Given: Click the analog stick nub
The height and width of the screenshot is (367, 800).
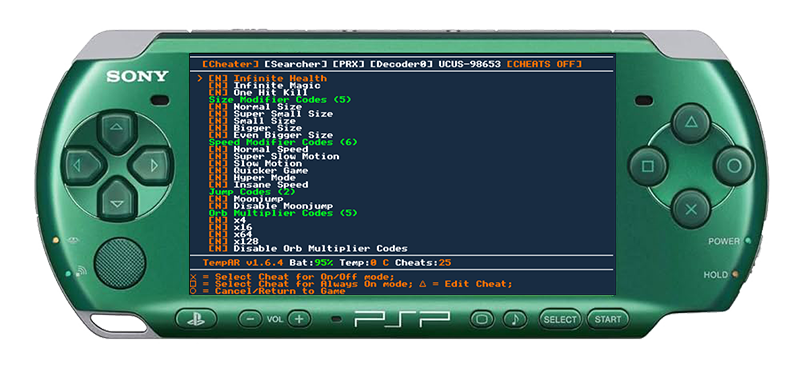Looking at the screenshot, I should pos(120,264).
